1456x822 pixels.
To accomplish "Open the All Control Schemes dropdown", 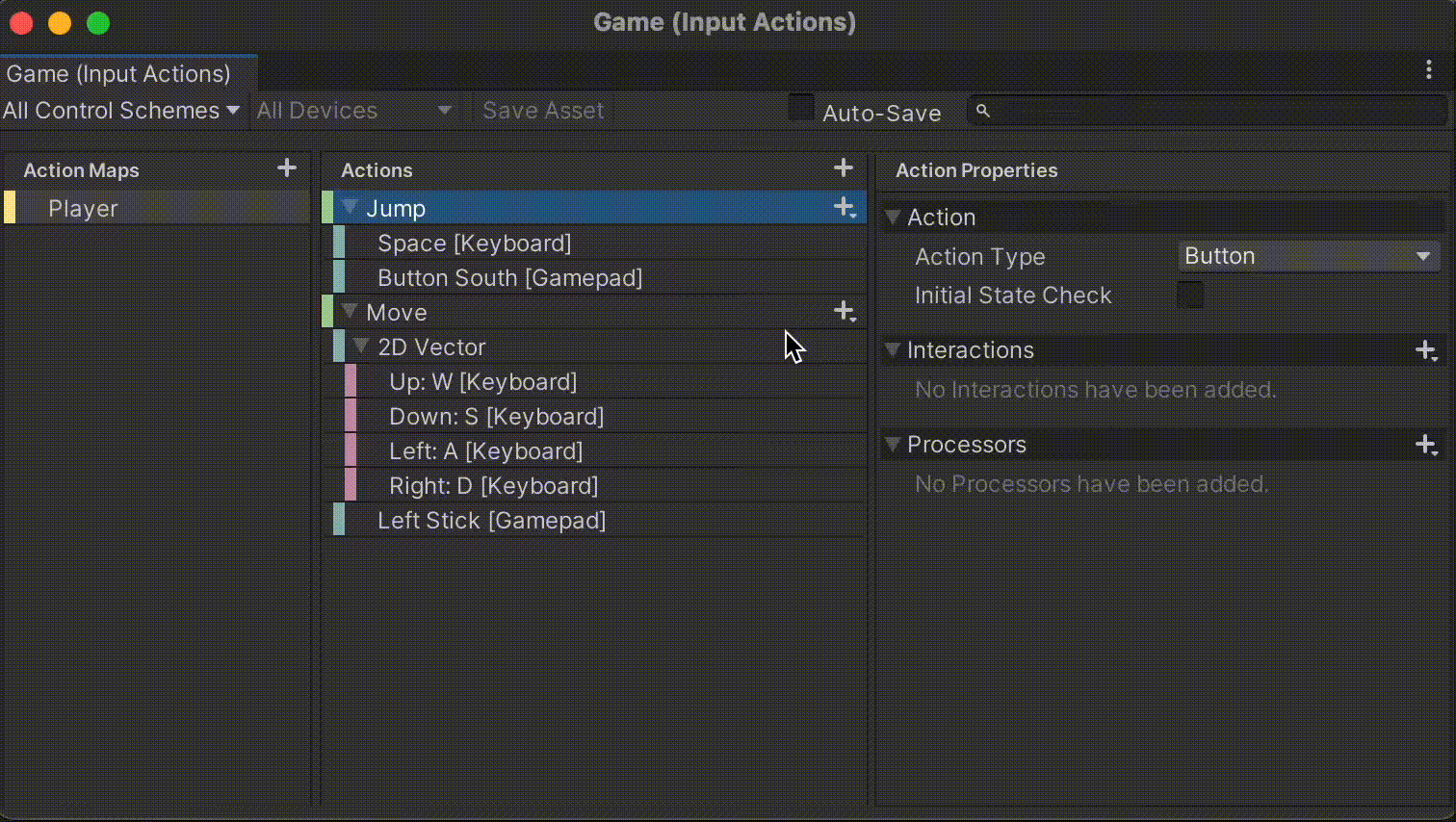I will pos(121,111).
